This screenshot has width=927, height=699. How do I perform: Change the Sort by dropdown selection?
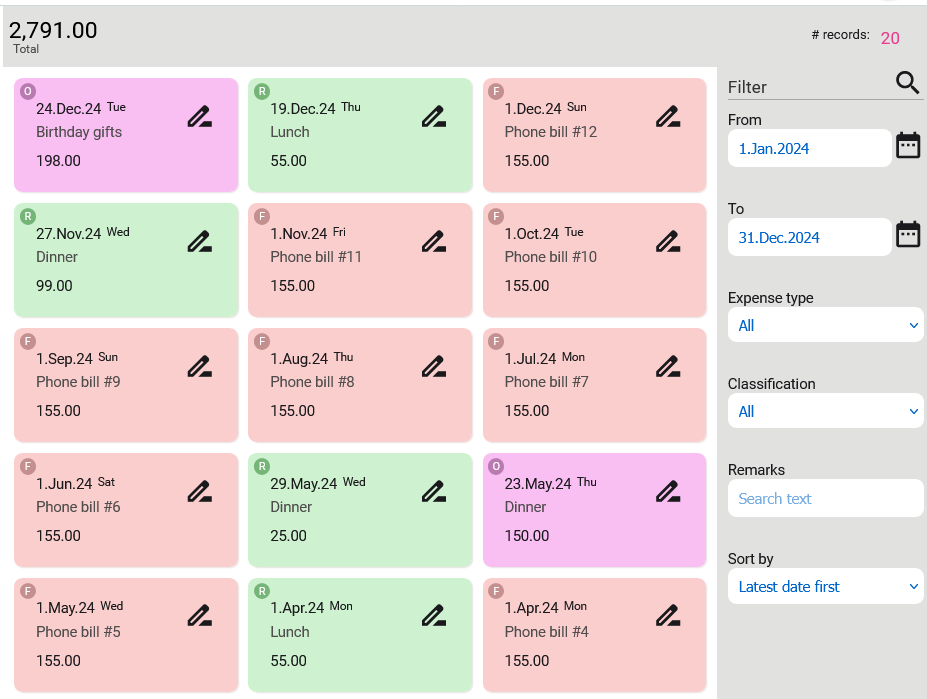pyautogui.click(x=825, y=586)
